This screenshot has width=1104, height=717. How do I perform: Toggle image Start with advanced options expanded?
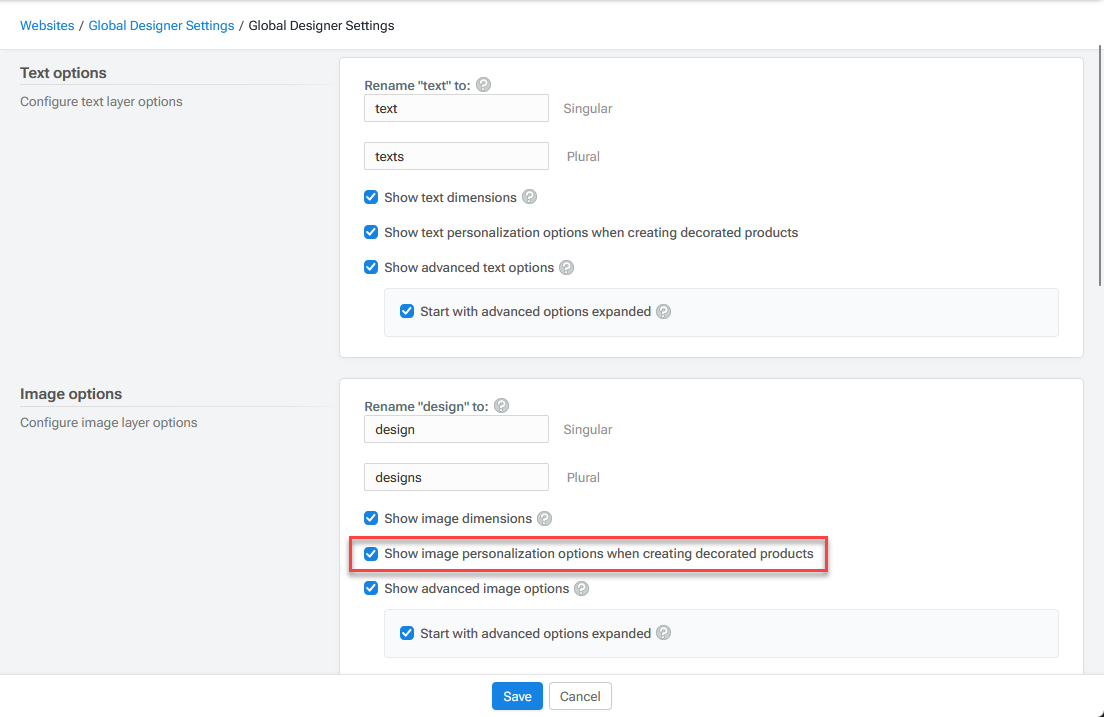[x=407, y=632]
